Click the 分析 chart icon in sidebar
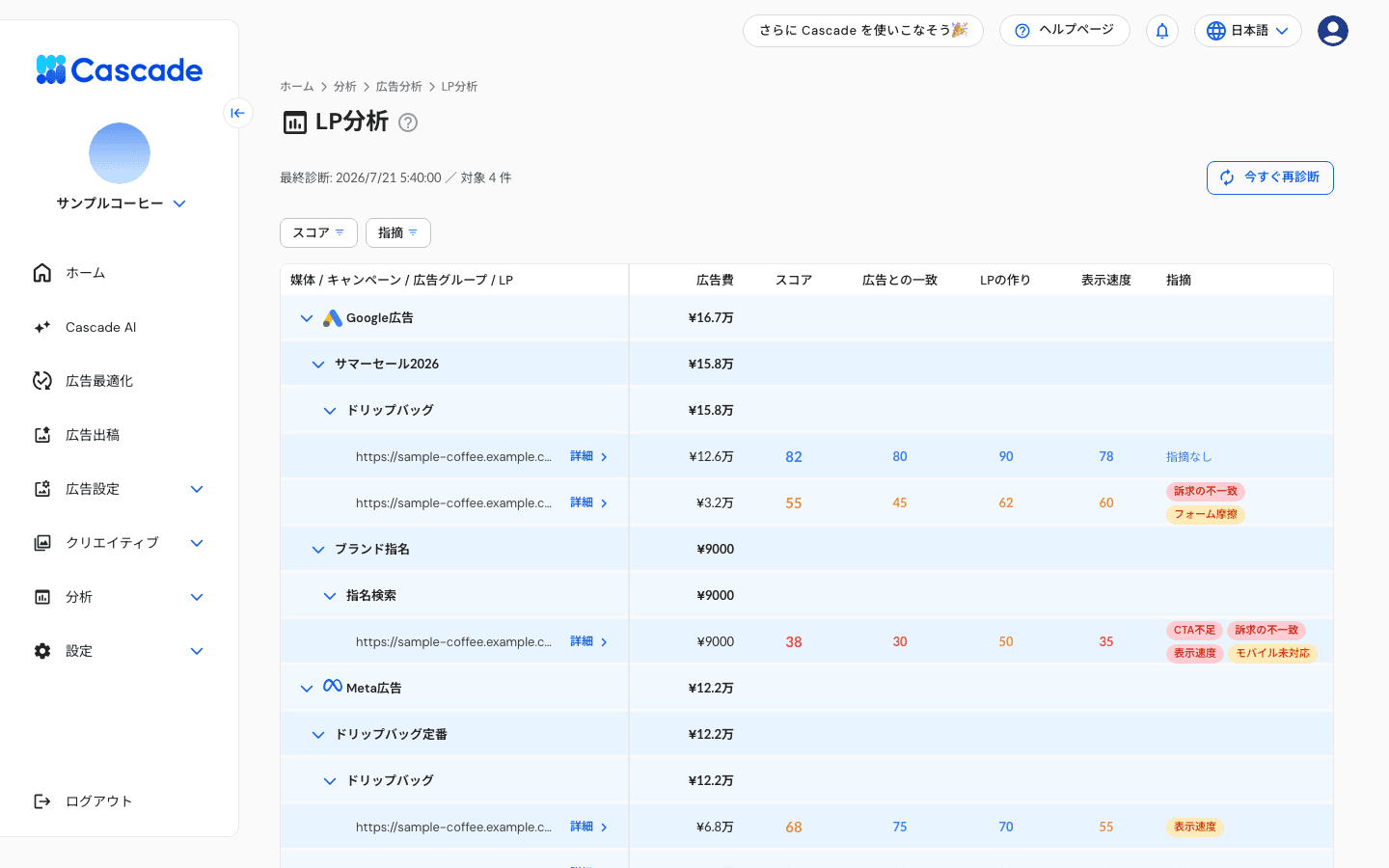The image size is (1389, 868). tap(42, 597)
